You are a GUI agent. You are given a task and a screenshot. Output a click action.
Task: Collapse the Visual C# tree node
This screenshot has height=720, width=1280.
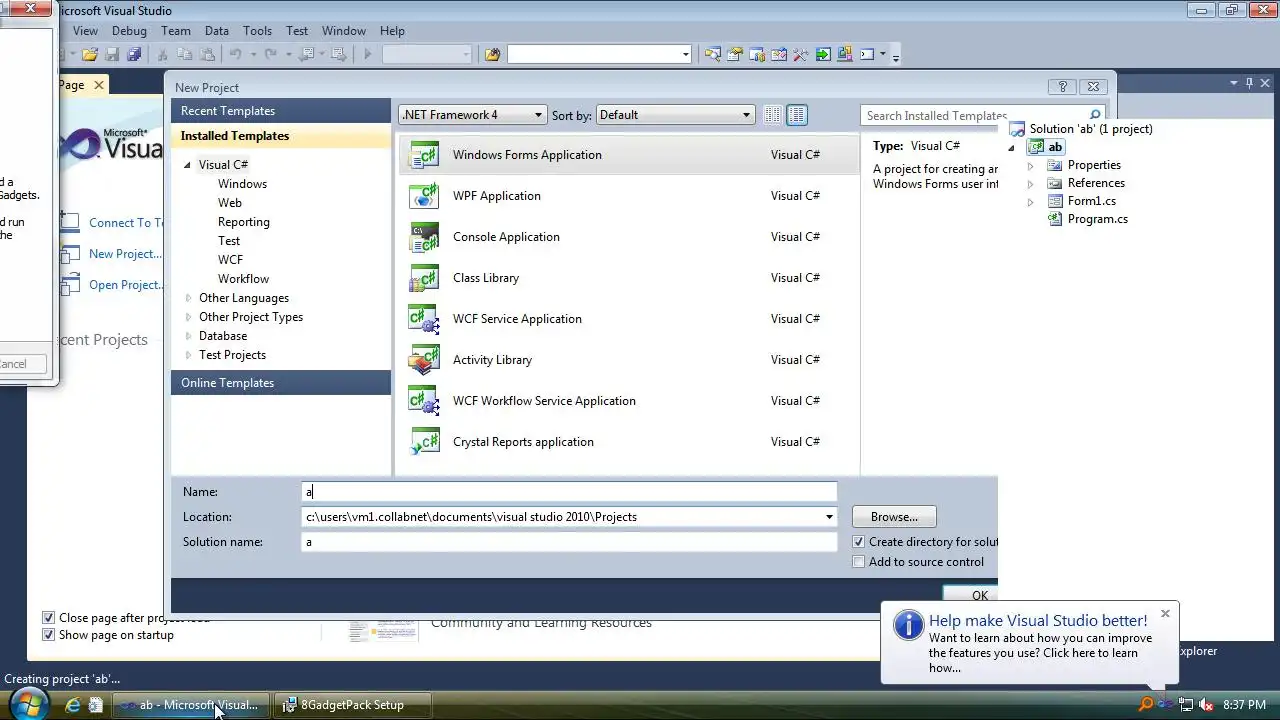tap(187, 165)
